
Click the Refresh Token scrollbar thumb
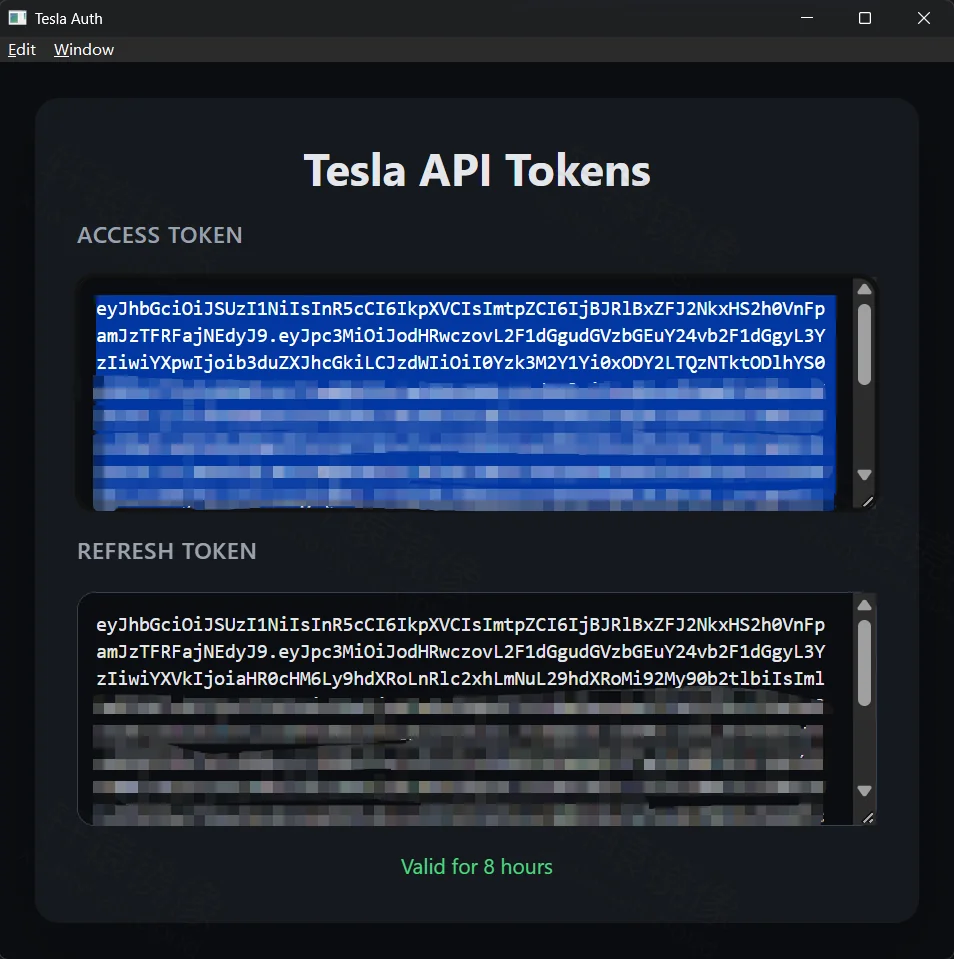(x=864, y=664)
